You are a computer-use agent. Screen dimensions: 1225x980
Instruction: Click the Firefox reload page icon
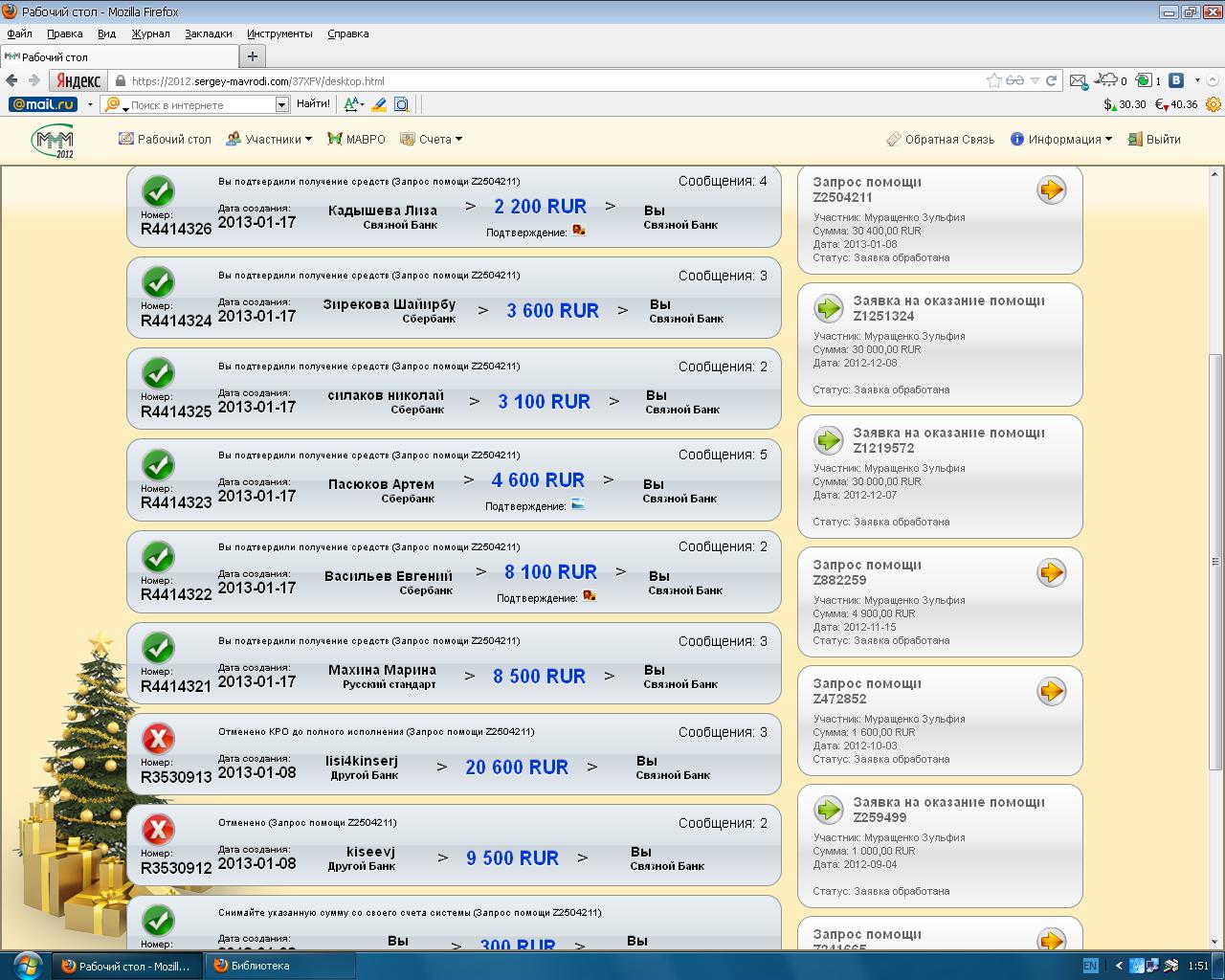coord(1051,81)
